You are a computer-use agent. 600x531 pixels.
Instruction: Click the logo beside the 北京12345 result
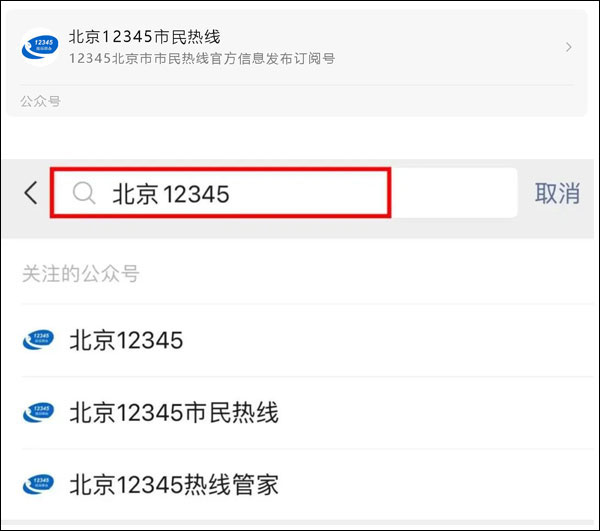pyautogui.click(x=39, y=341)
